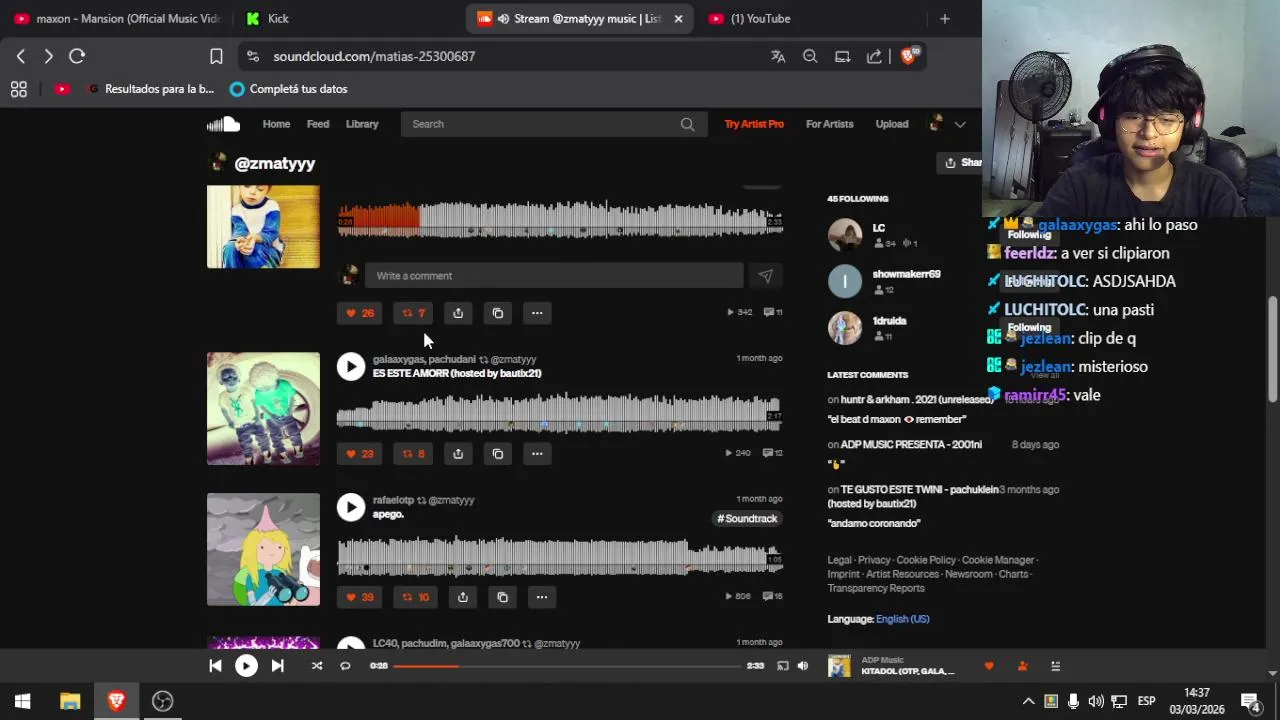Open a new browser tab

[x=944, y=18]
